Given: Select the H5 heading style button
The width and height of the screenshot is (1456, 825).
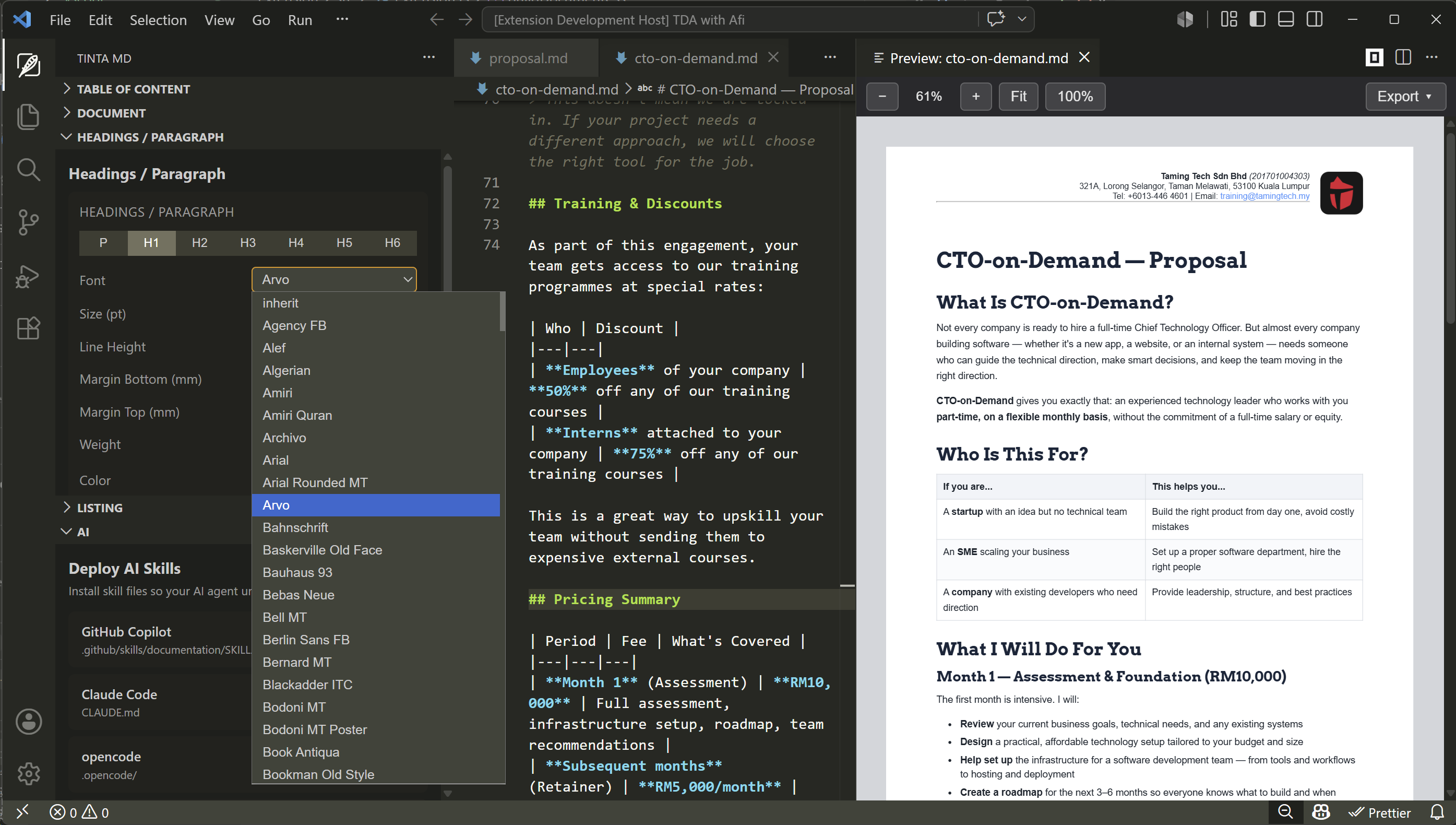Looking at the screenshot, I should coord(344,243).
